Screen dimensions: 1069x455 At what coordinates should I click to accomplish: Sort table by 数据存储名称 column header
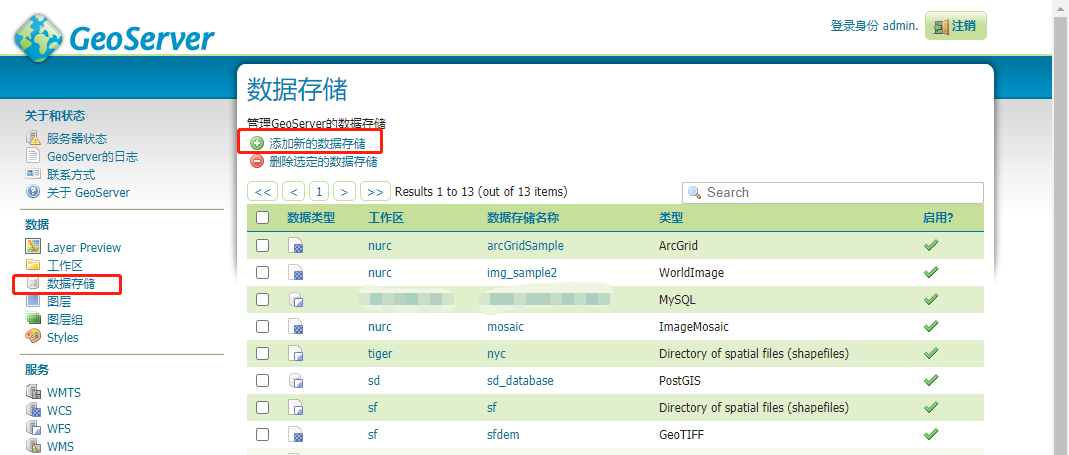(523, 218)
